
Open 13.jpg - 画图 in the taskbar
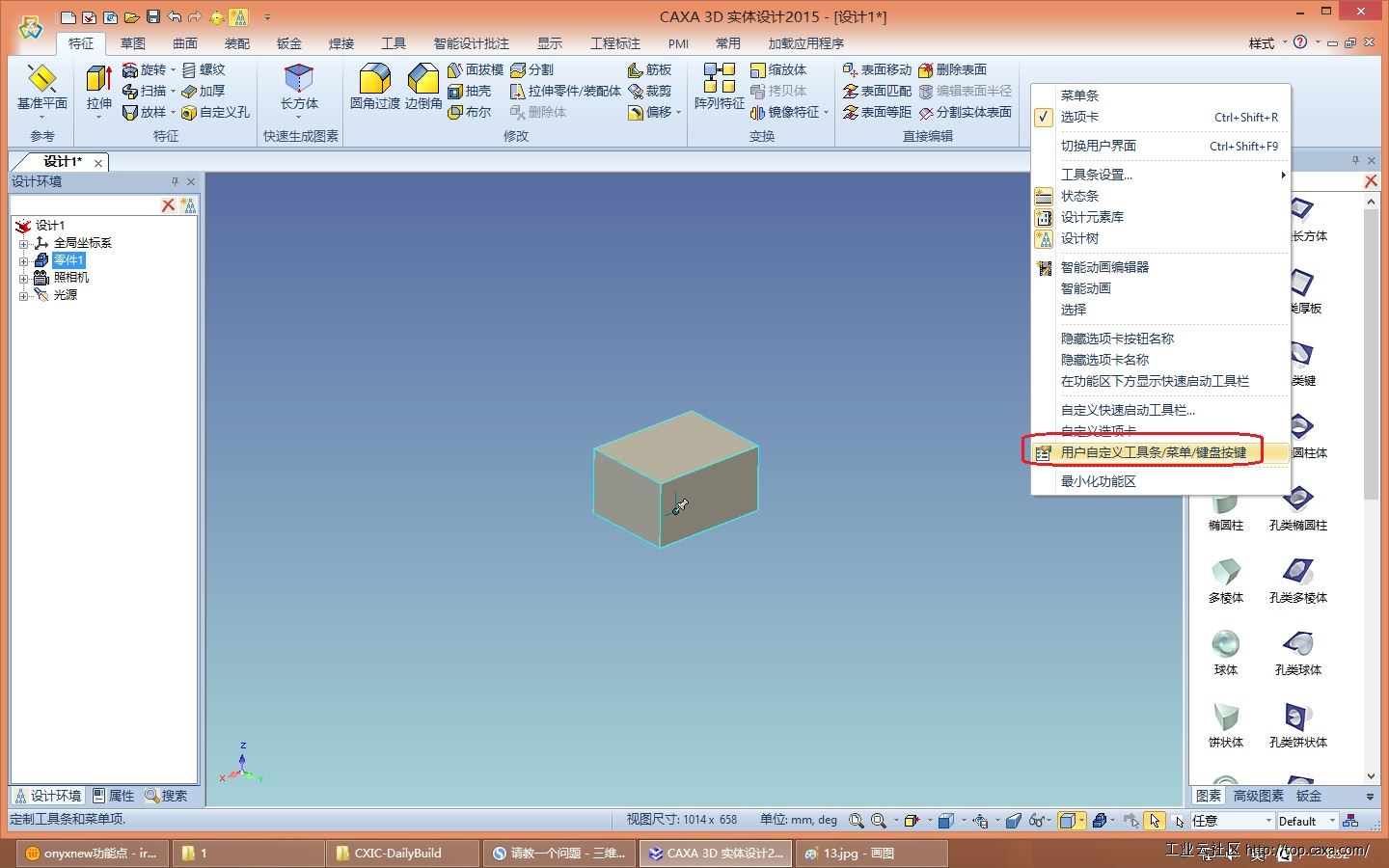tap(870, 853)
